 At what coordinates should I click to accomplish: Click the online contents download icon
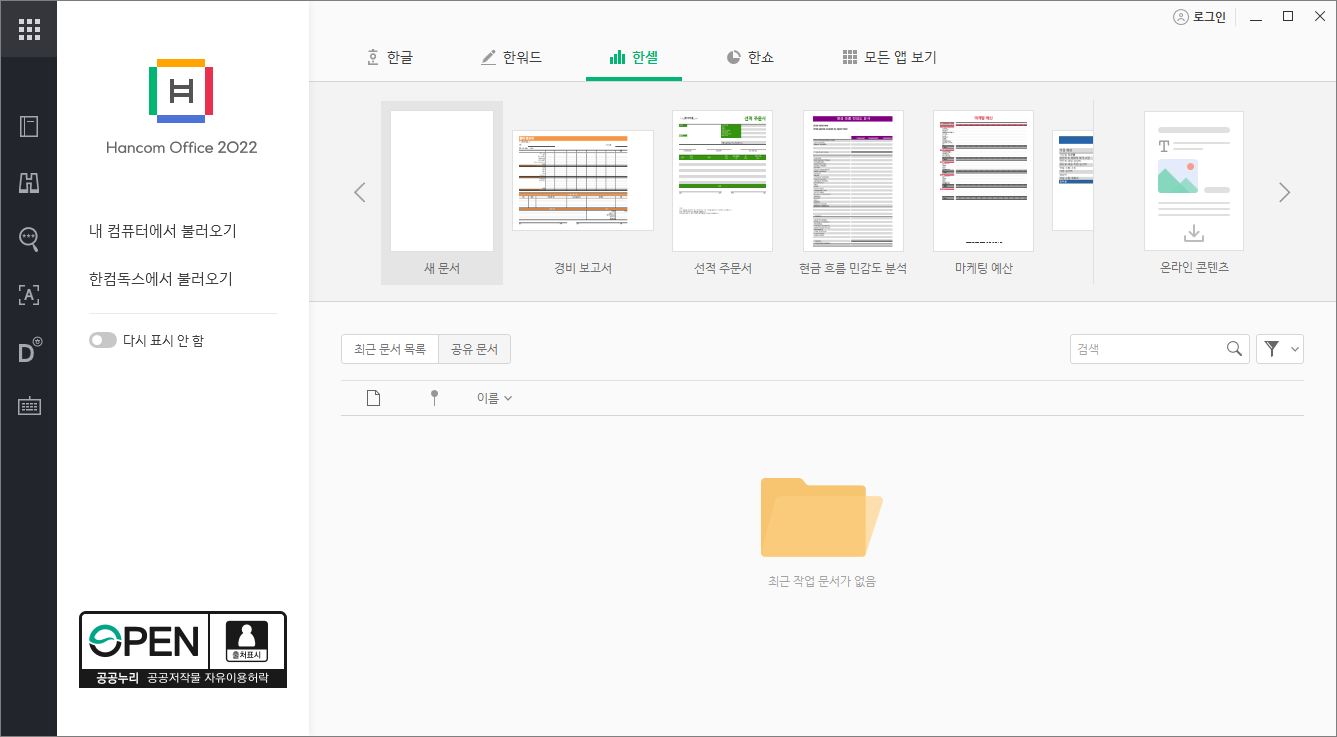point(1193,233)
